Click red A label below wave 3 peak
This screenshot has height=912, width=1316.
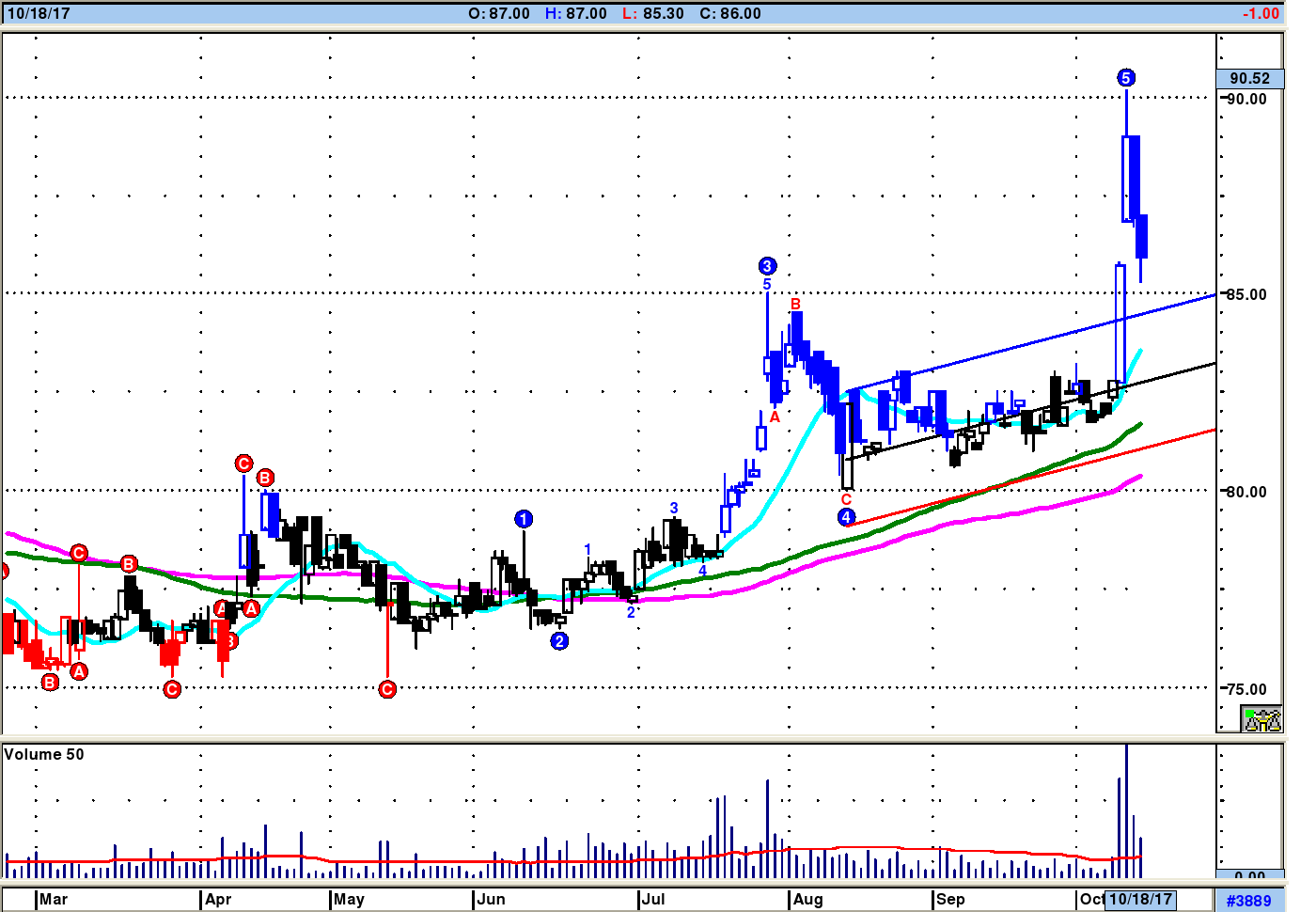pyautogui.click(x=775, y=417)
